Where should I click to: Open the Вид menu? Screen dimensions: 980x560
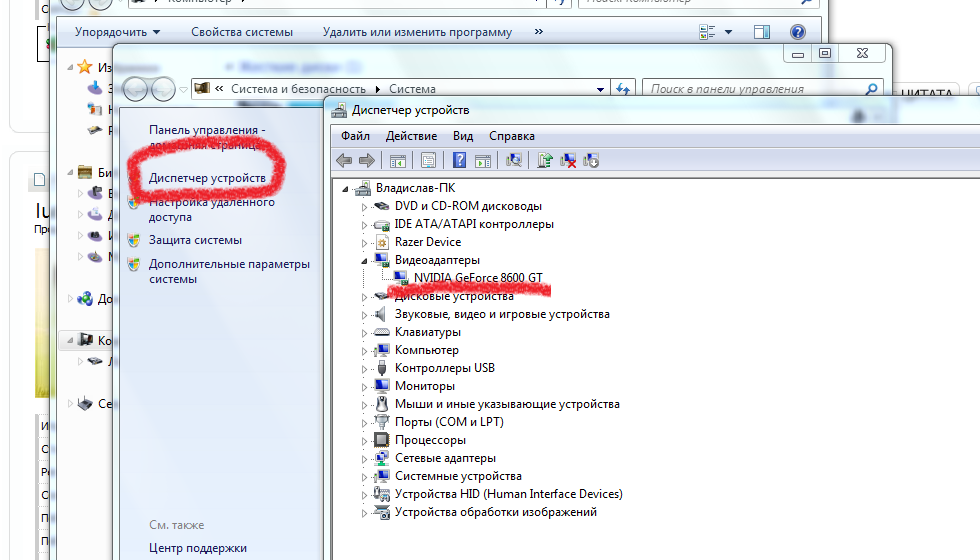coord(463,136)
